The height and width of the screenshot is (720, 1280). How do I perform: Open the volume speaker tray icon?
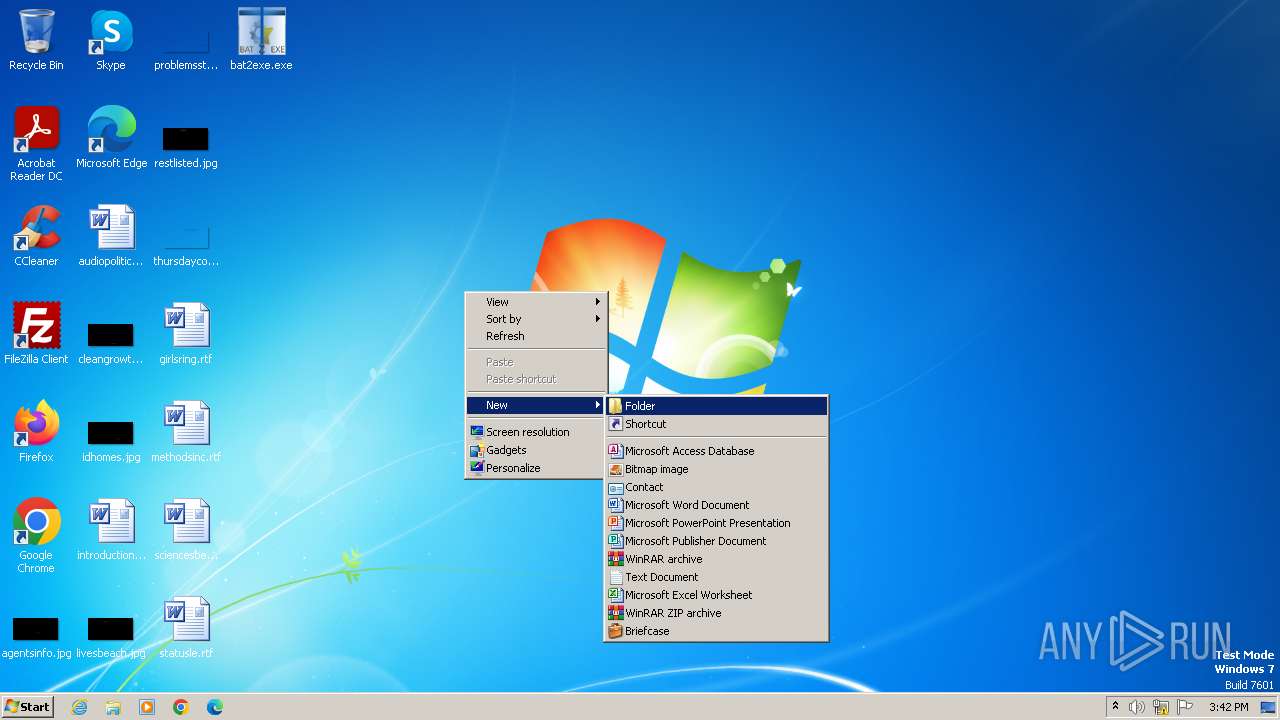[1137, 707]
